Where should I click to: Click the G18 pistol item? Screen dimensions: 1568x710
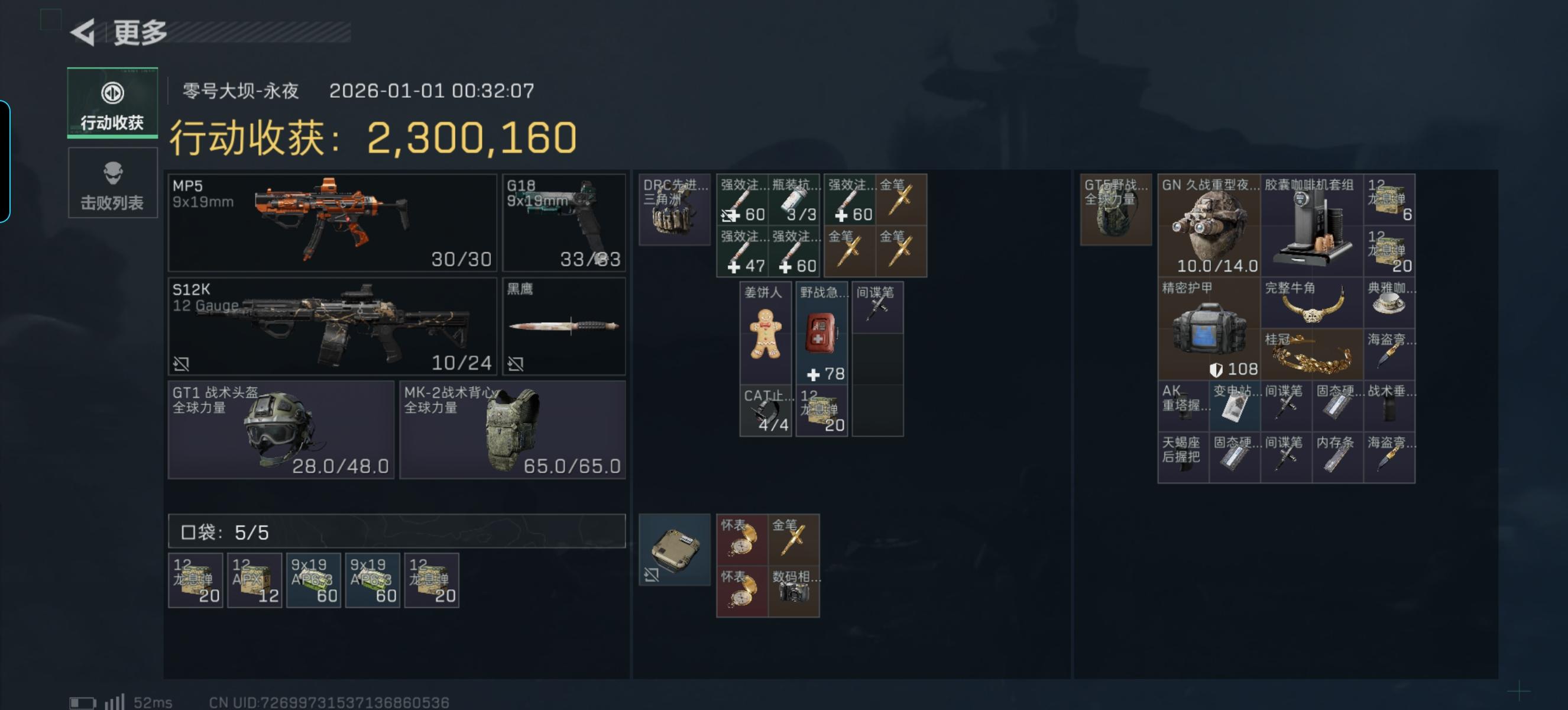click(564, 223)
